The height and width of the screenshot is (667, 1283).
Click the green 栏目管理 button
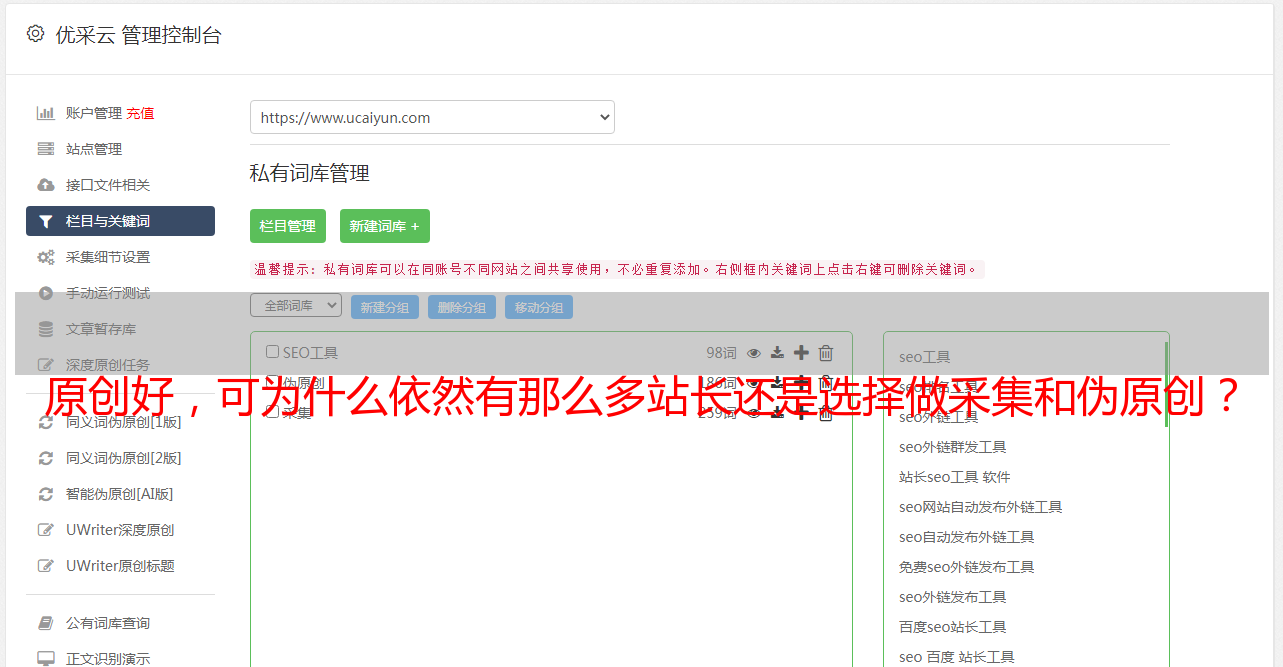coord(288,226)
